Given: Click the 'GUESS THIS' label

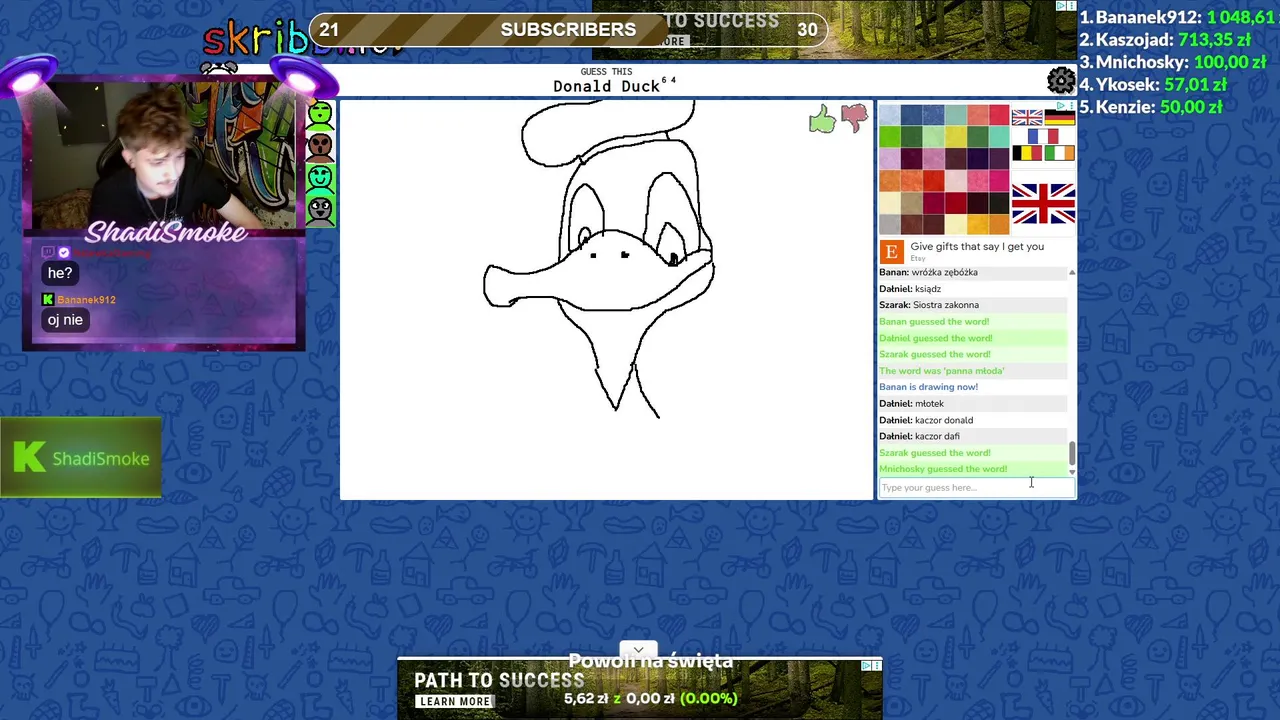Looking at the screenshot, I should click(606, 72).
